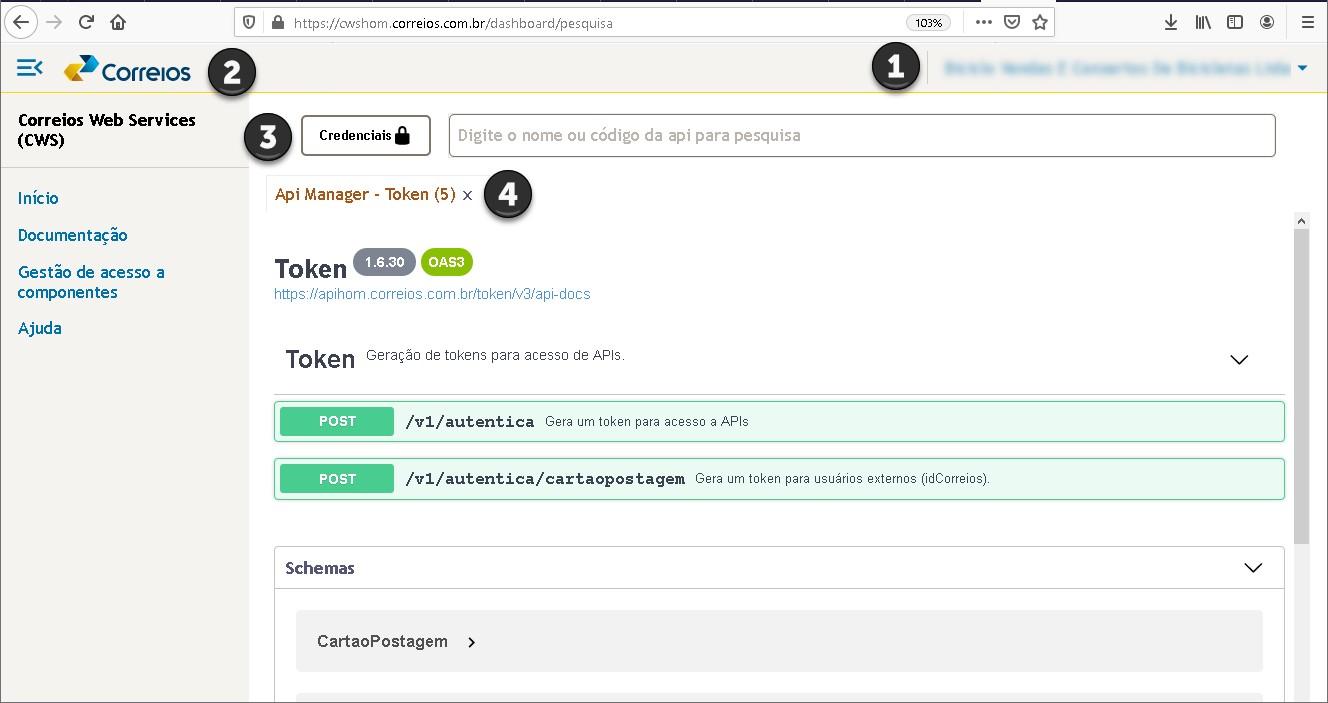Open Gestão de acesso a componentes
1328x703 pixels.
91,282
